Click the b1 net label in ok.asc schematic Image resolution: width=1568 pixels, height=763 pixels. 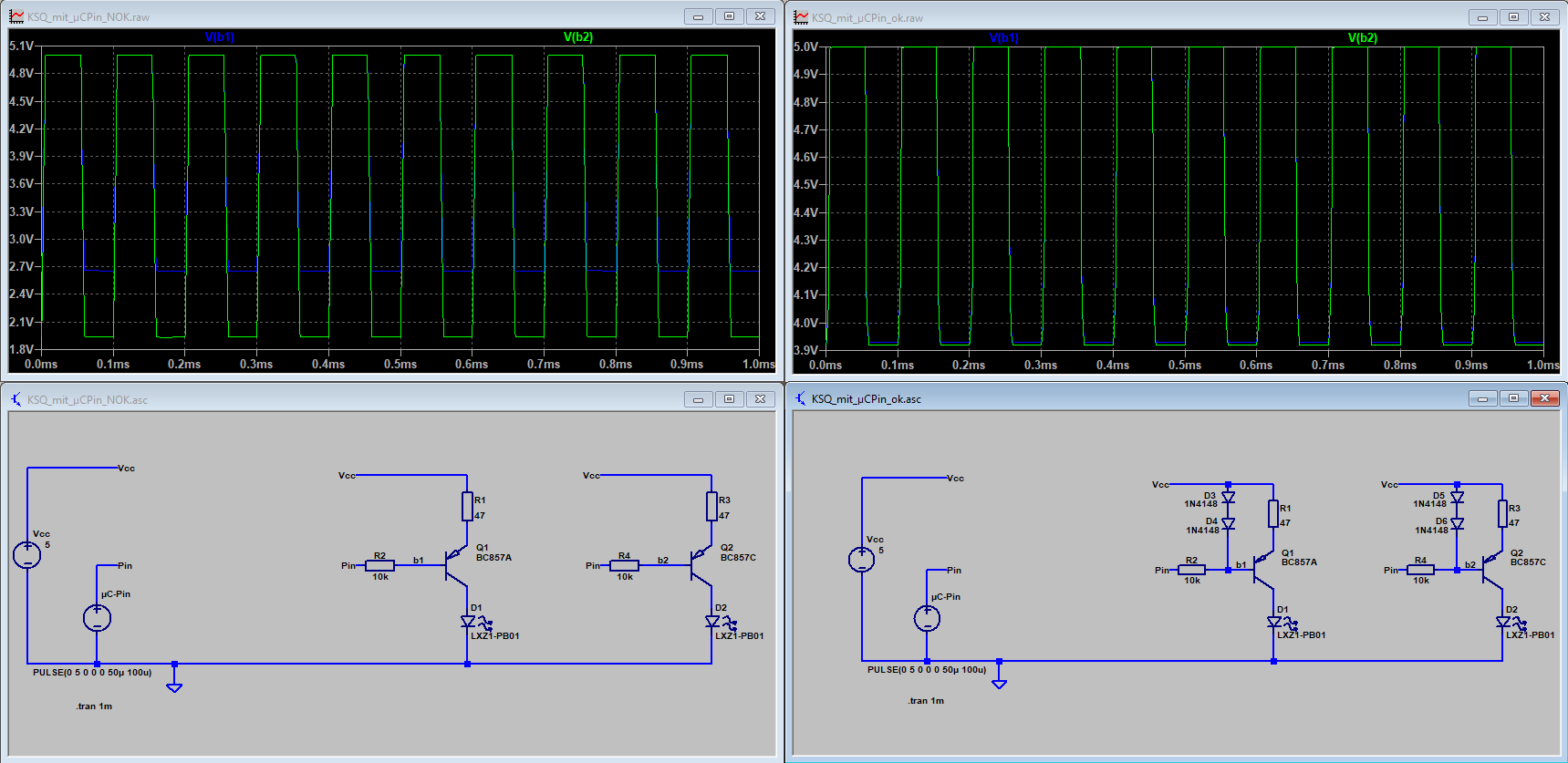(x=1241, y=565)
